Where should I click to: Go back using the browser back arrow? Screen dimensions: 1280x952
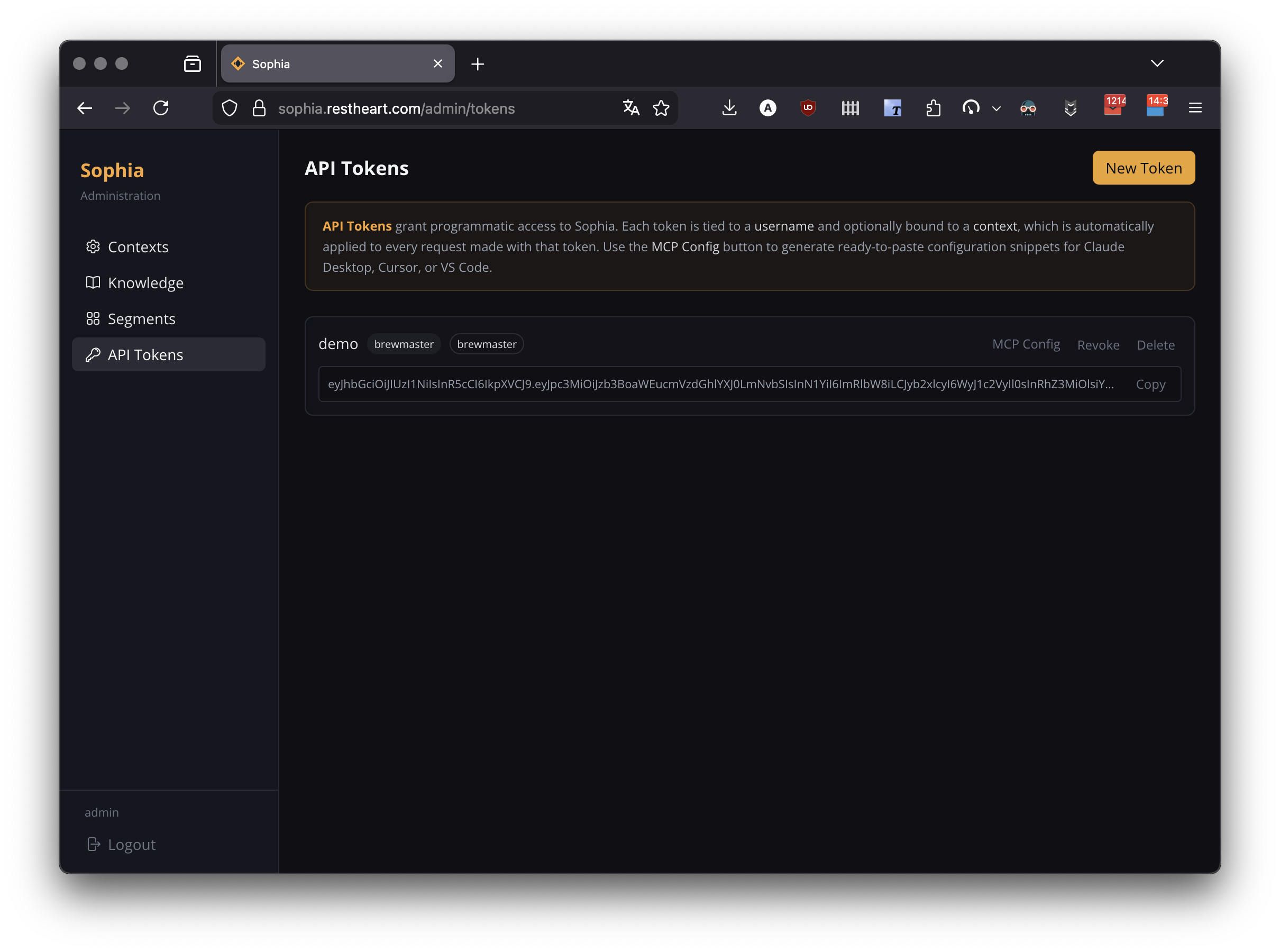pyautogui.click(x=85, y=108)
